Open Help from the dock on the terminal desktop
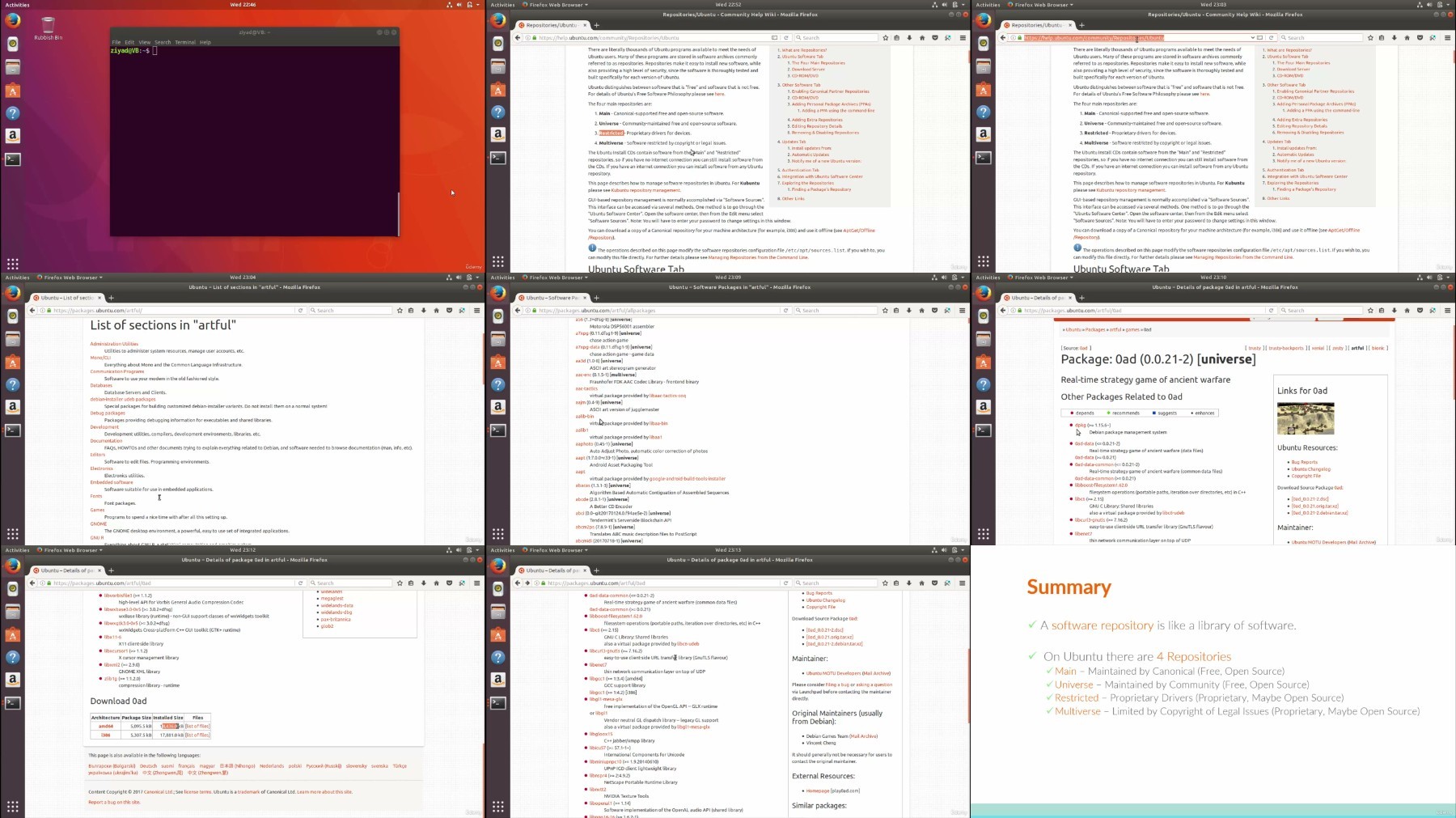This screenshot has width=1456, height=818. click(x=12, y=113)
